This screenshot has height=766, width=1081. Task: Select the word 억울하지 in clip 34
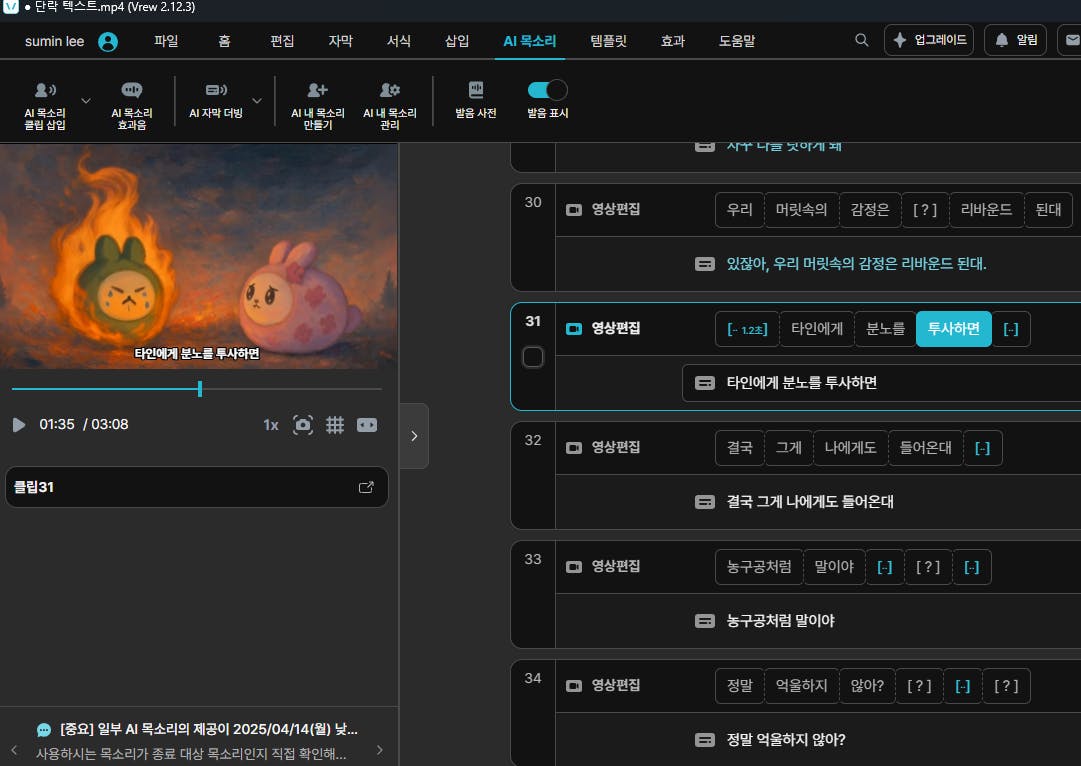801,686
